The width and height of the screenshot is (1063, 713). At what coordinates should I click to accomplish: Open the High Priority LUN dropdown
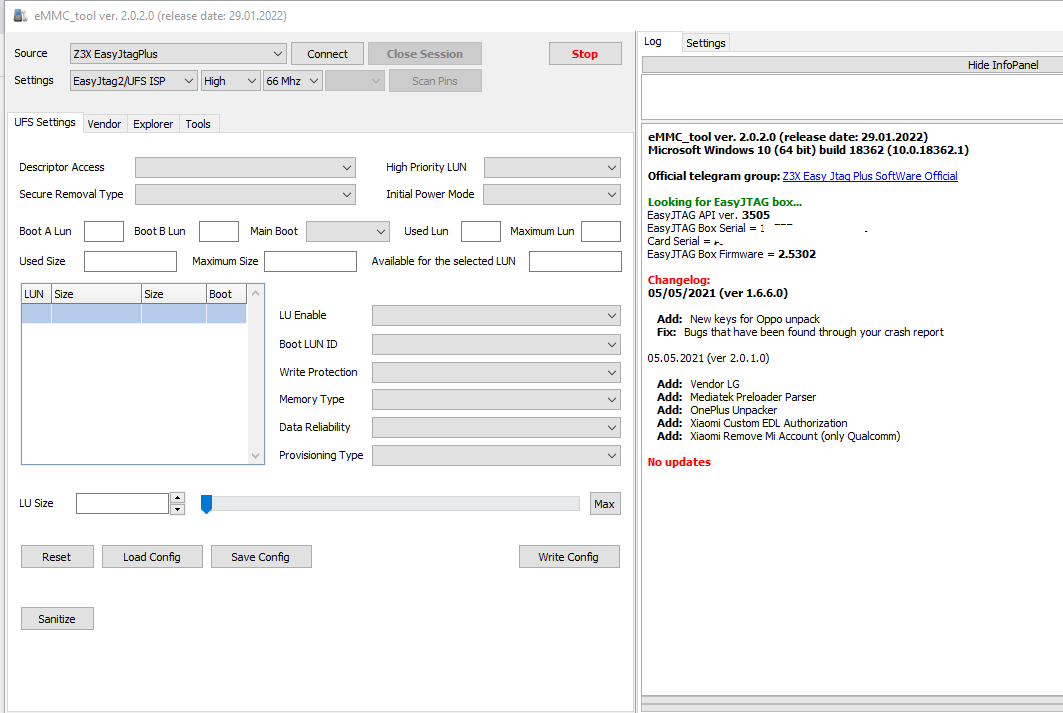(552, 167)
